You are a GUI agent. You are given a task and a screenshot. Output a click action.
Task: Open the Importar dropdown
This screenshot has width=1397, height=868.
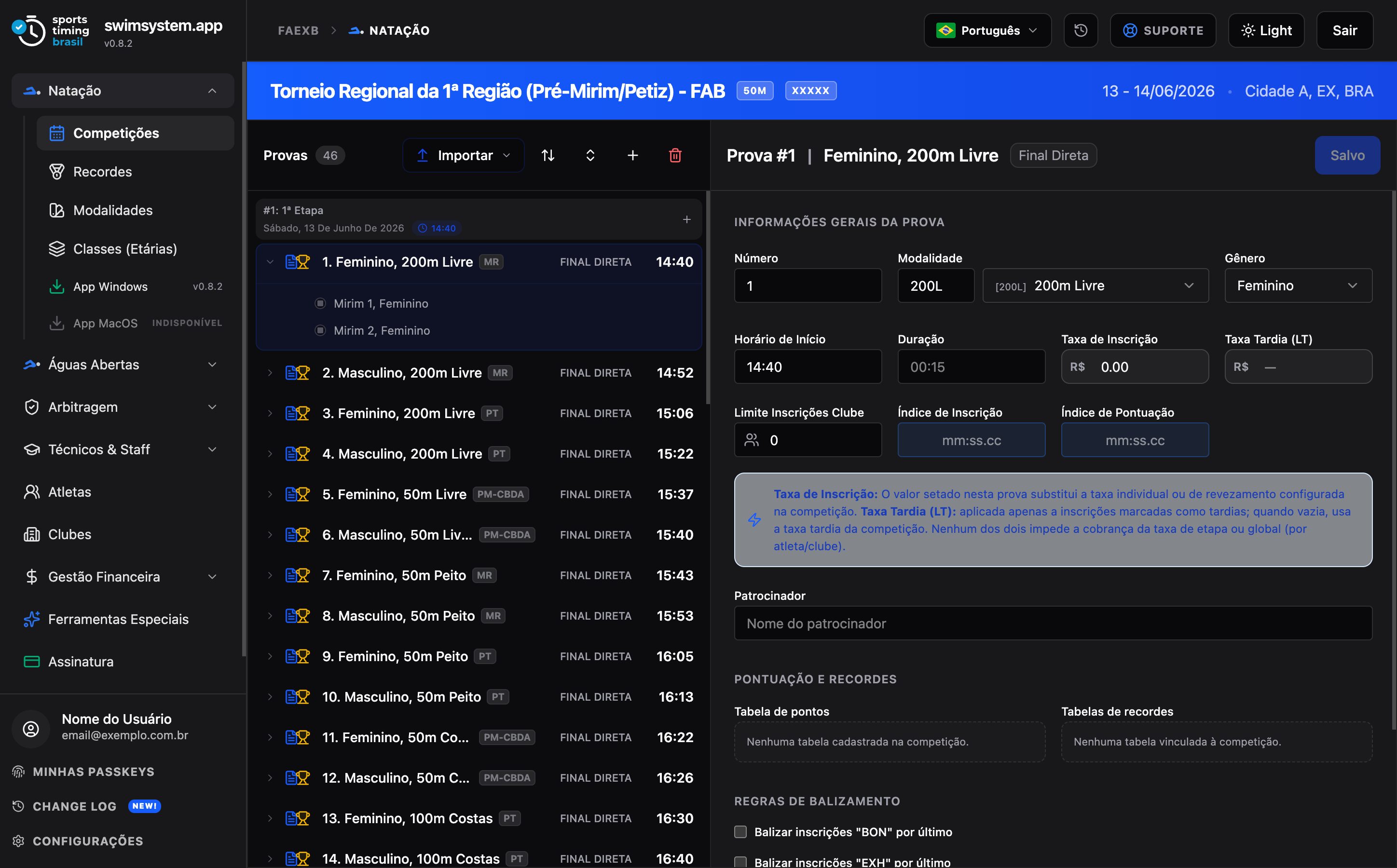click(464, 155)
